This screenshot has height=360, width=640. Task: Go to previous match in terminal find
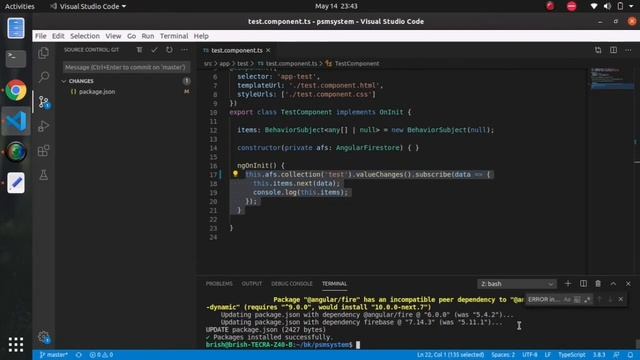pos(600,300)
